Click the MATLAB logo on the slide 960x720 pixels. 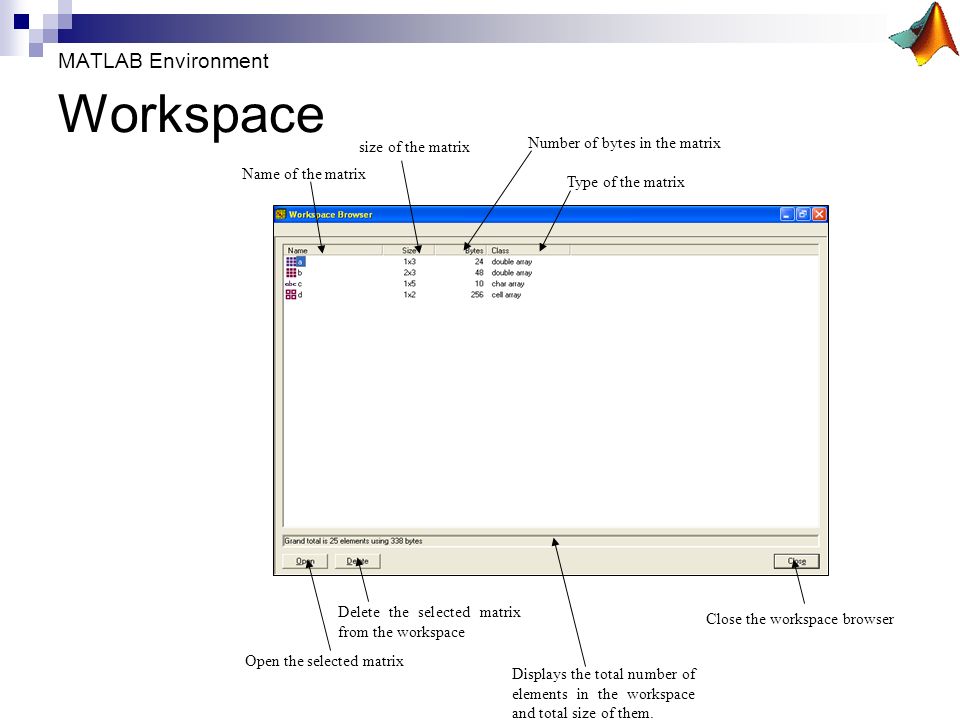[x=924, y=34]
